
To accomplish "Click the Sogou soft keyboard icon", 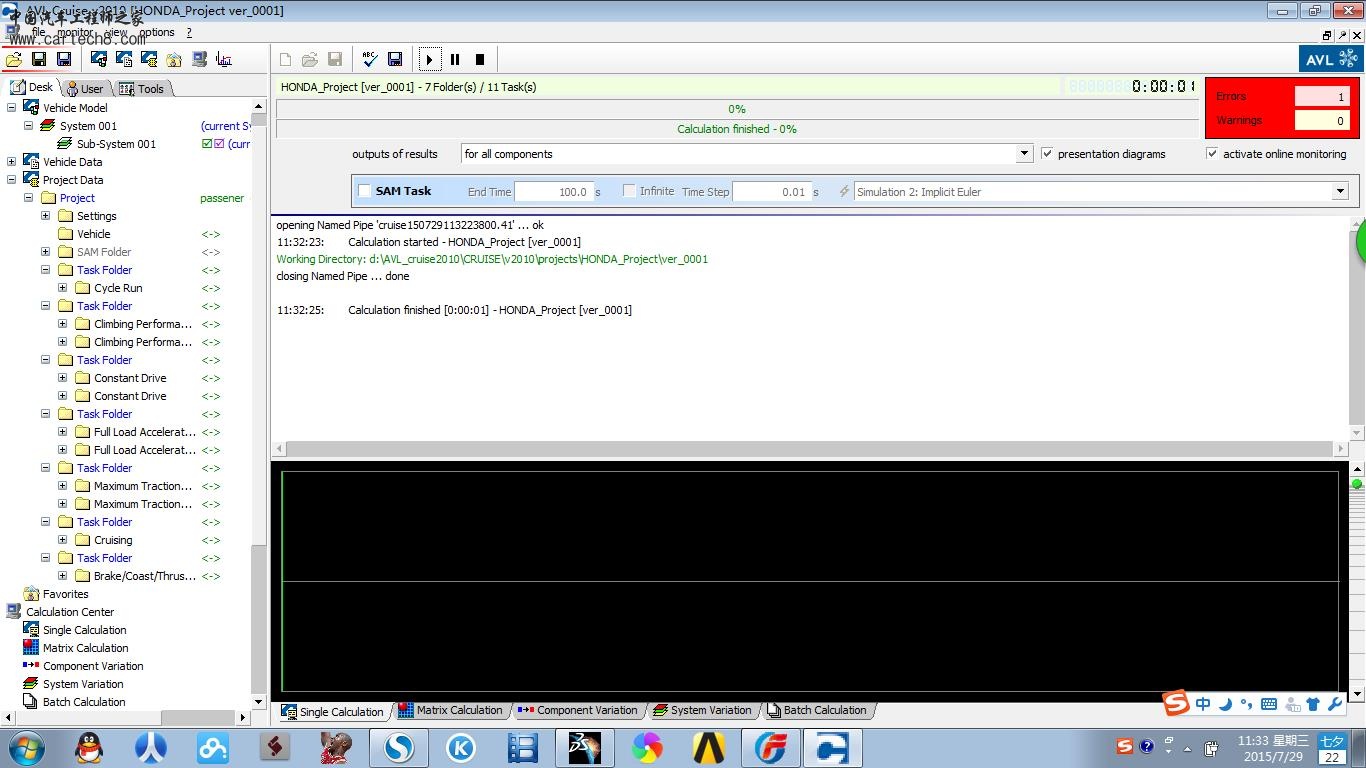I will pos(1269,704).
